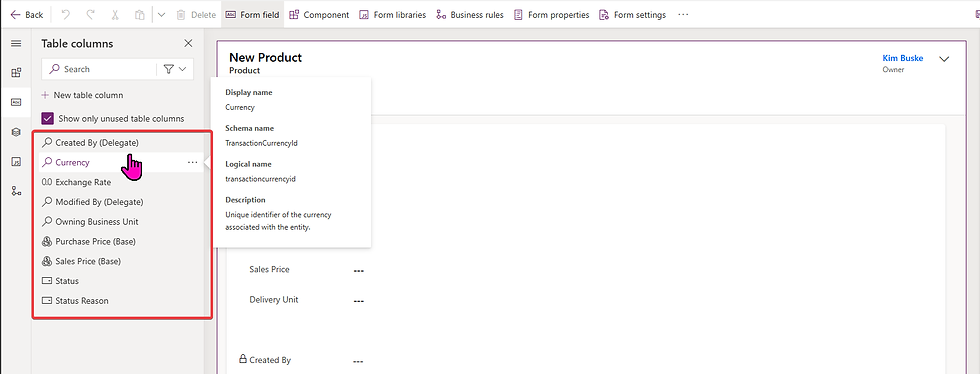The height and width of the screenshot is (374, 980).
Task: Open the filter dropdown next to Search
Action: pos(175,69)
